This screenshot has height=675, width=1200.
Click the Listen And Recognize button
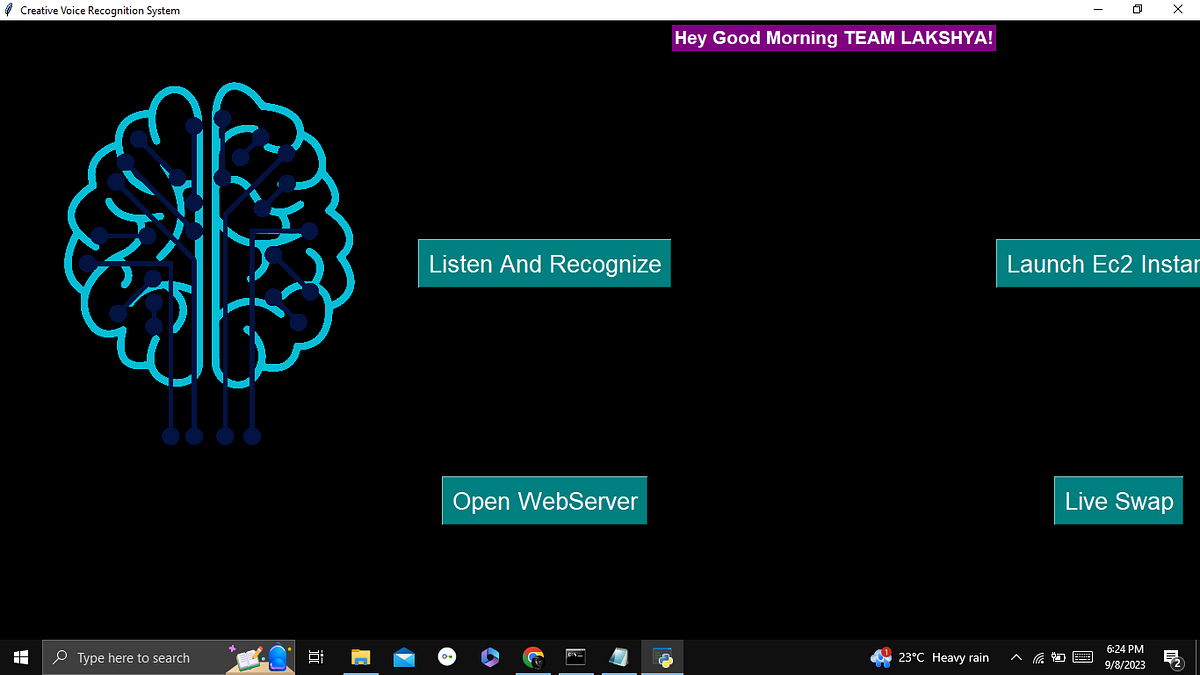(x=544, y=263)
